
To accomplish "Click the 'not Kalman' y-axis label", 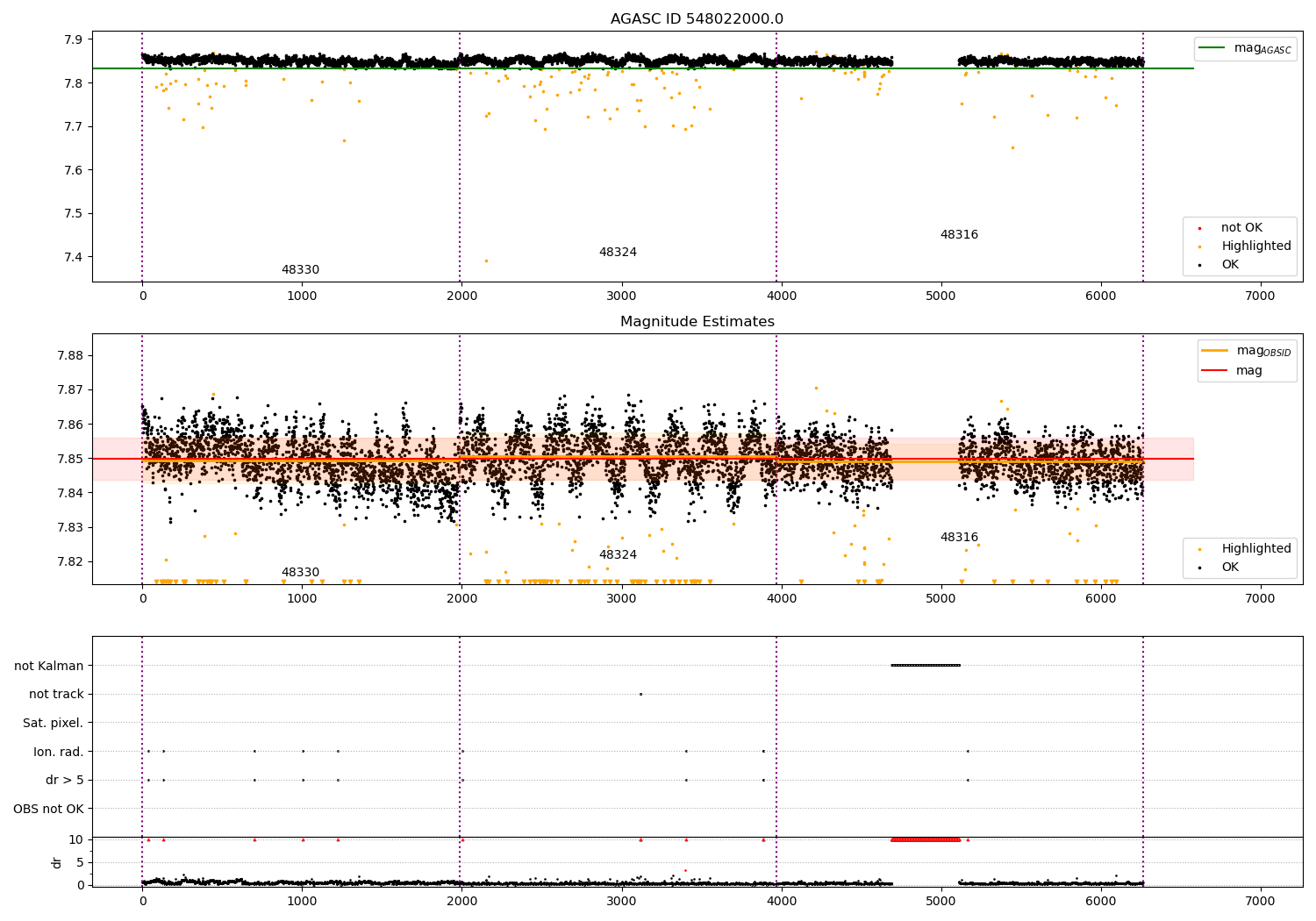I will click(49, 666).
